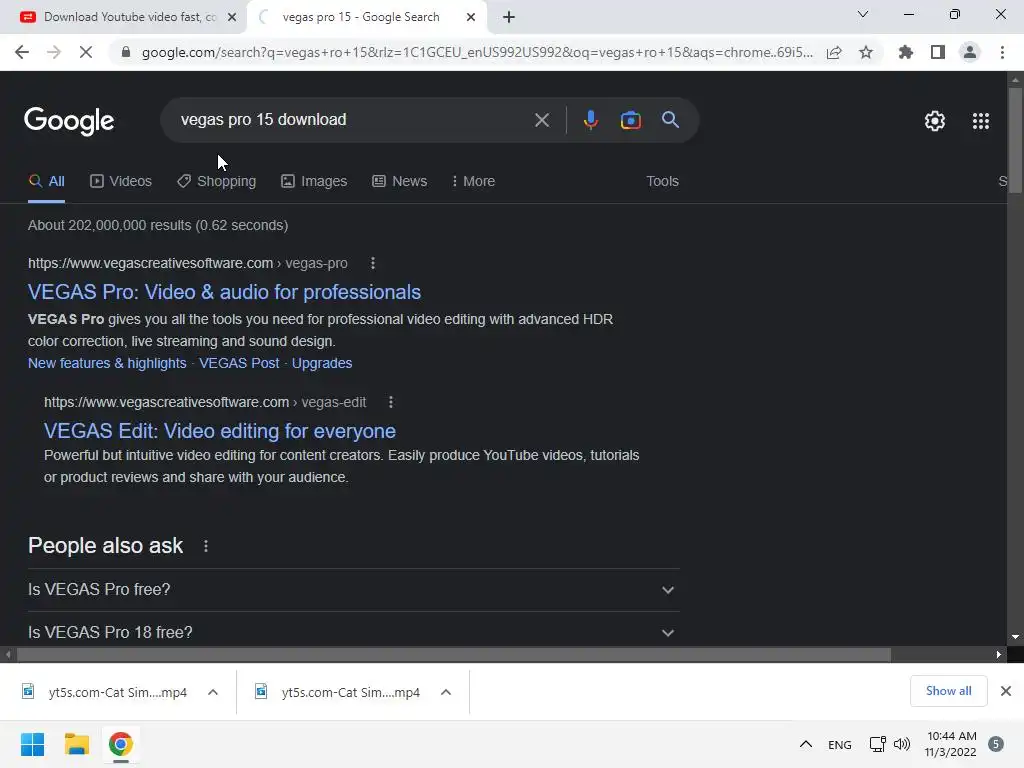Submit search with the magnifier icon
This screenshot has width=1024, height=768.
point(670,120)
